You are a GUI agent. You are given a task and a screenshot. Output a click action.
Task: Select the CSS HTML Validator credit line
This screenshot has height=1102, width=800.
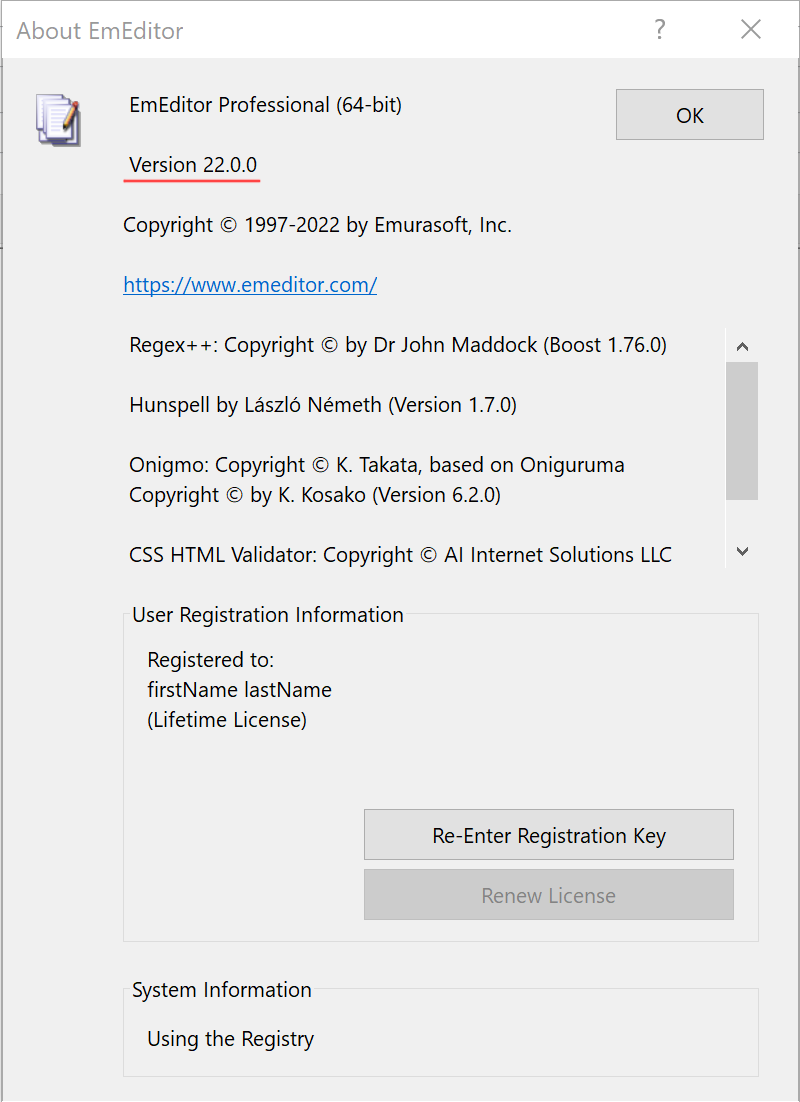coord(400,555)
